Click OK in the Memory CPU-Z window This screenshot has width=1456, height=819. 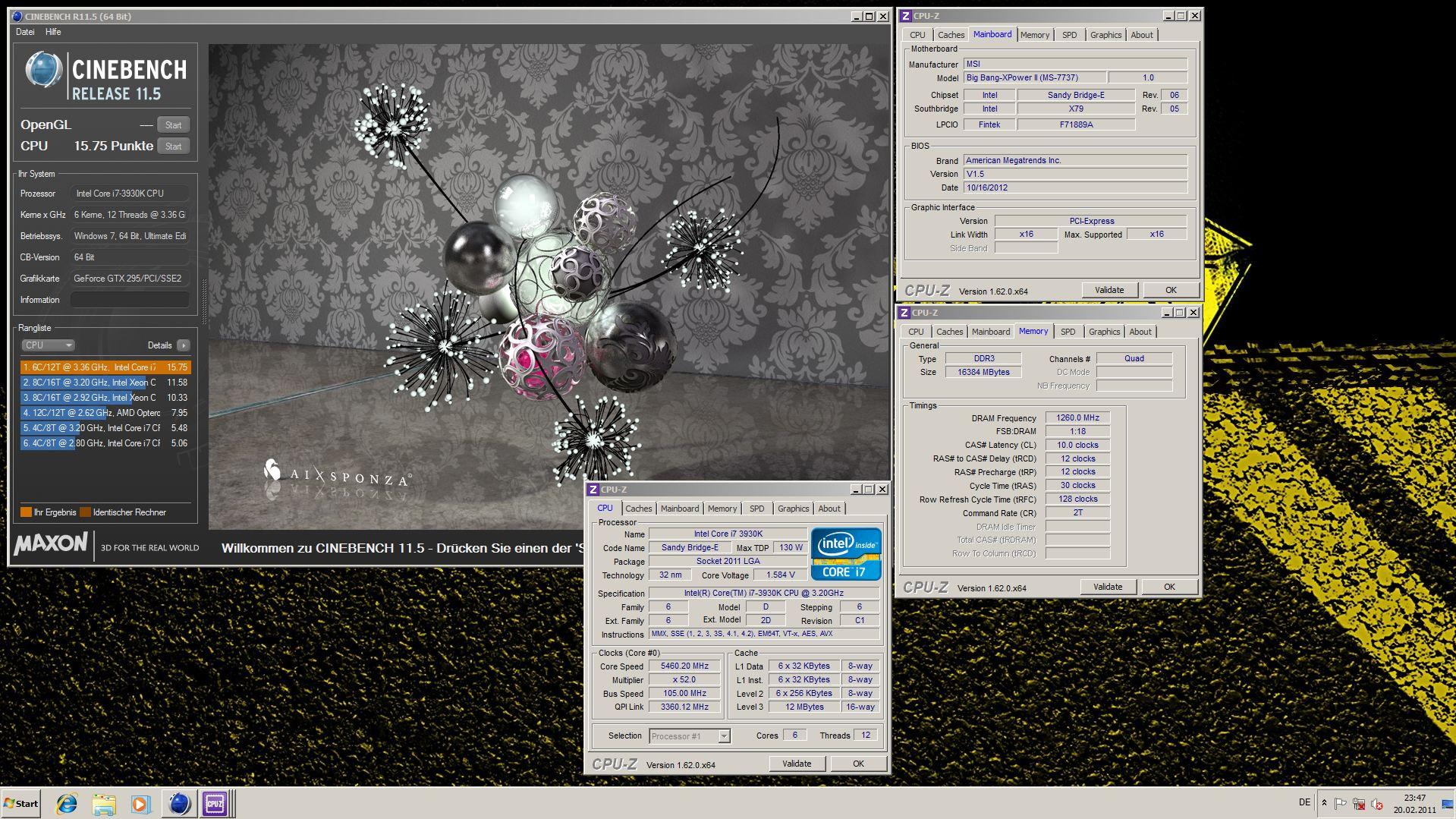1169,587
